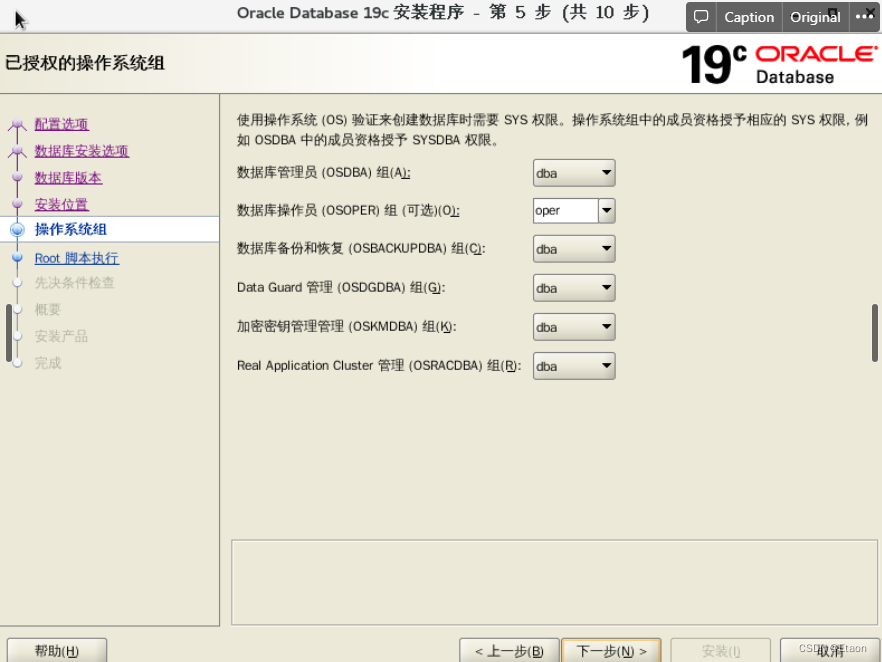This screenshot has height=662, width=882.
Task: Go to the 数据库安装选项 step
Action: pos(82,151)
